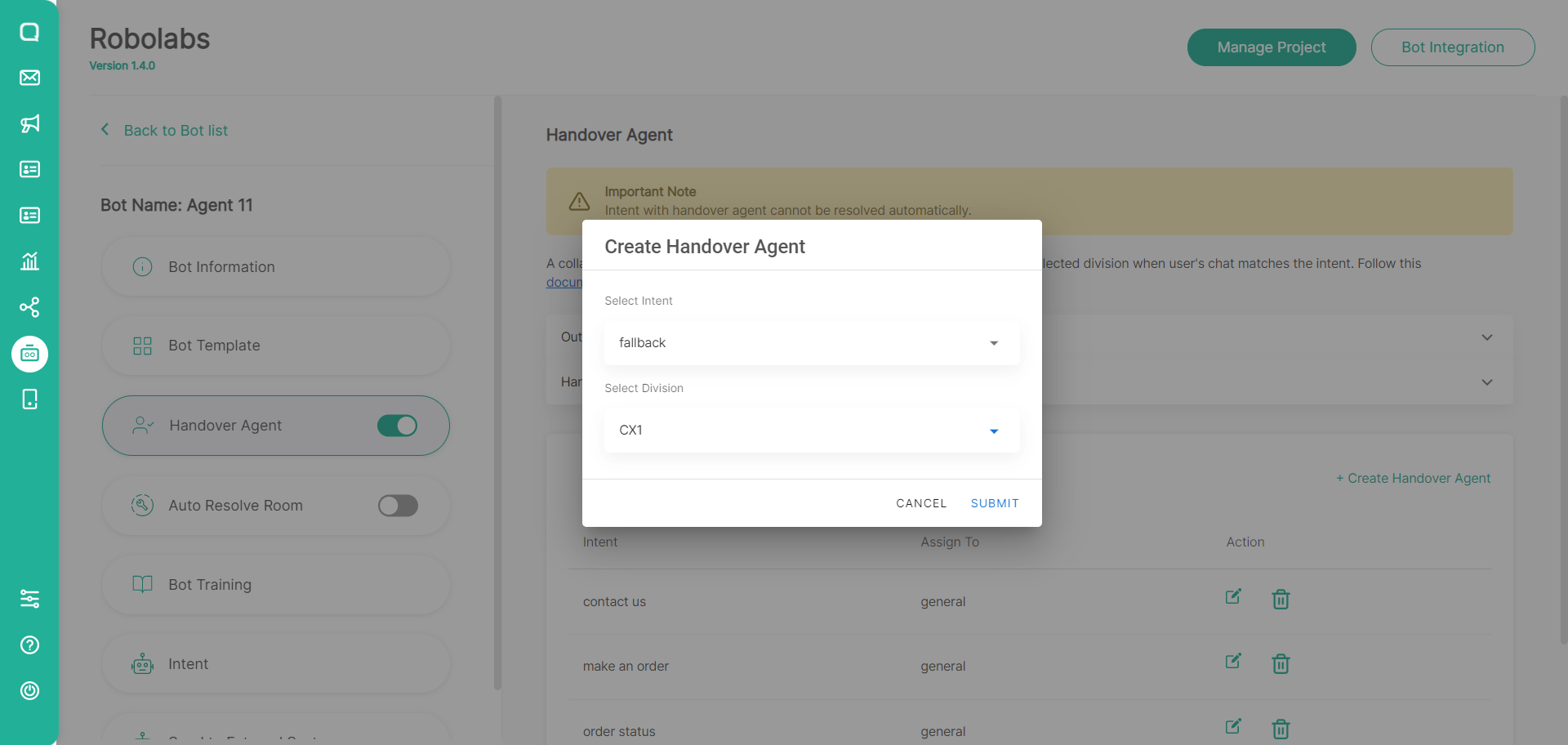1568x745 pixels.
Task: Click the left panel vertical scrollbar
Action: click(x=497, y=392)
